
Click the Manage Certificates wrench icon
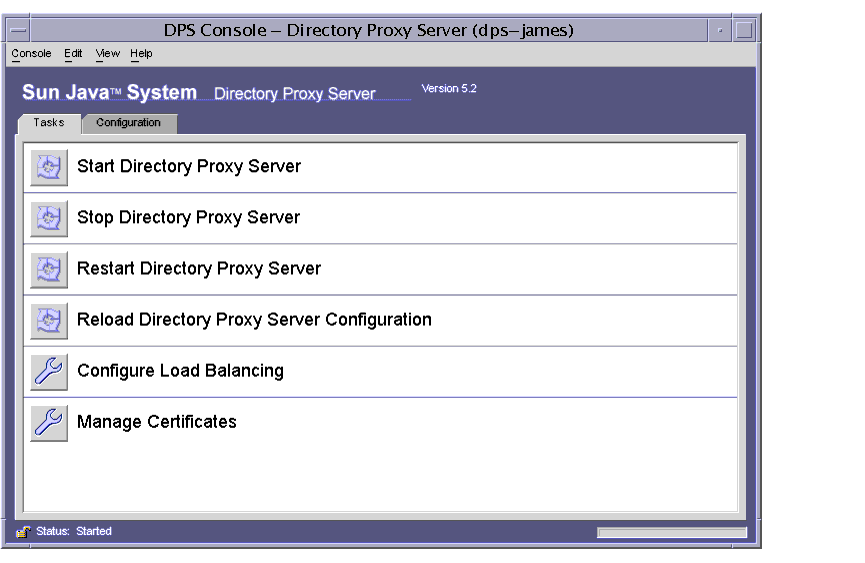point(49,423)
